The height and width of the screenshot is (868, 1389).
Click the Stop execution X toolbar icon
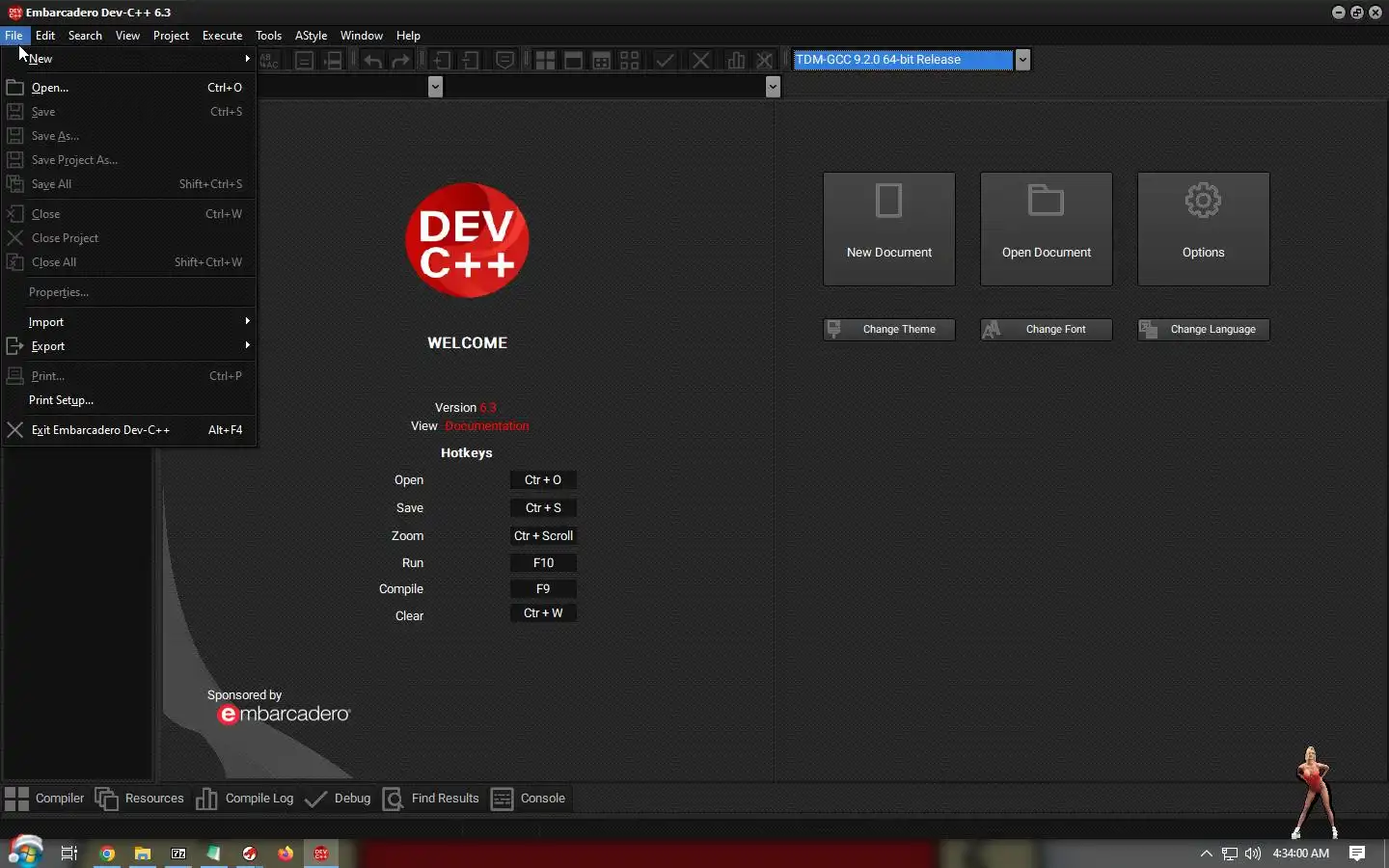[x=701, y=61]
